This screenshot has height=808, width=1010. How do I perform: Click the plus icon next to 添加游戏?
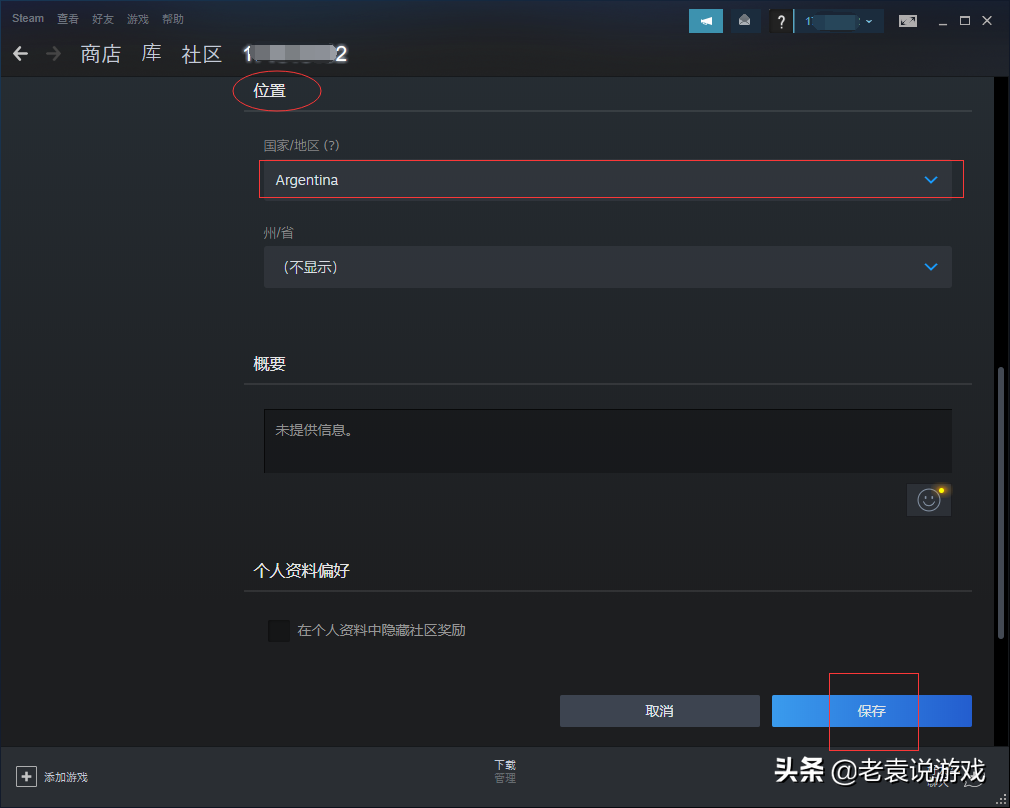24,776
